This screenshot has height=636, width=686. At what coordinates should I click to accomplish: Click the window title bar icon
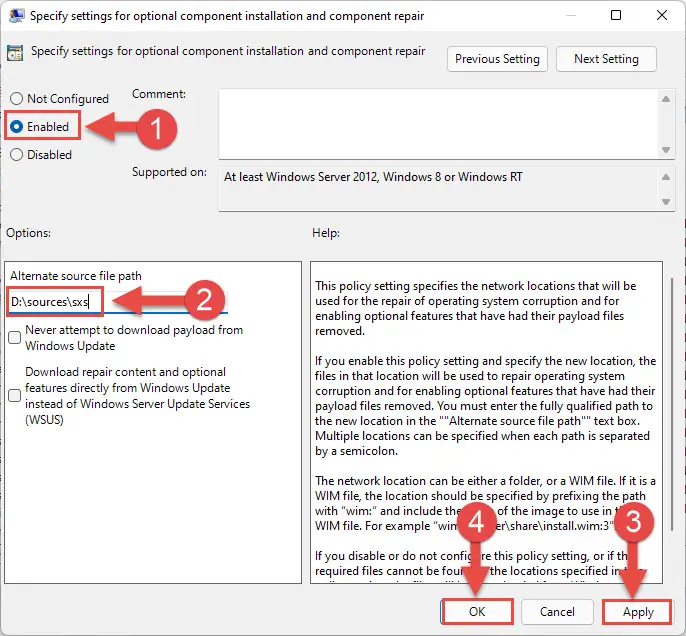point(17,16)
